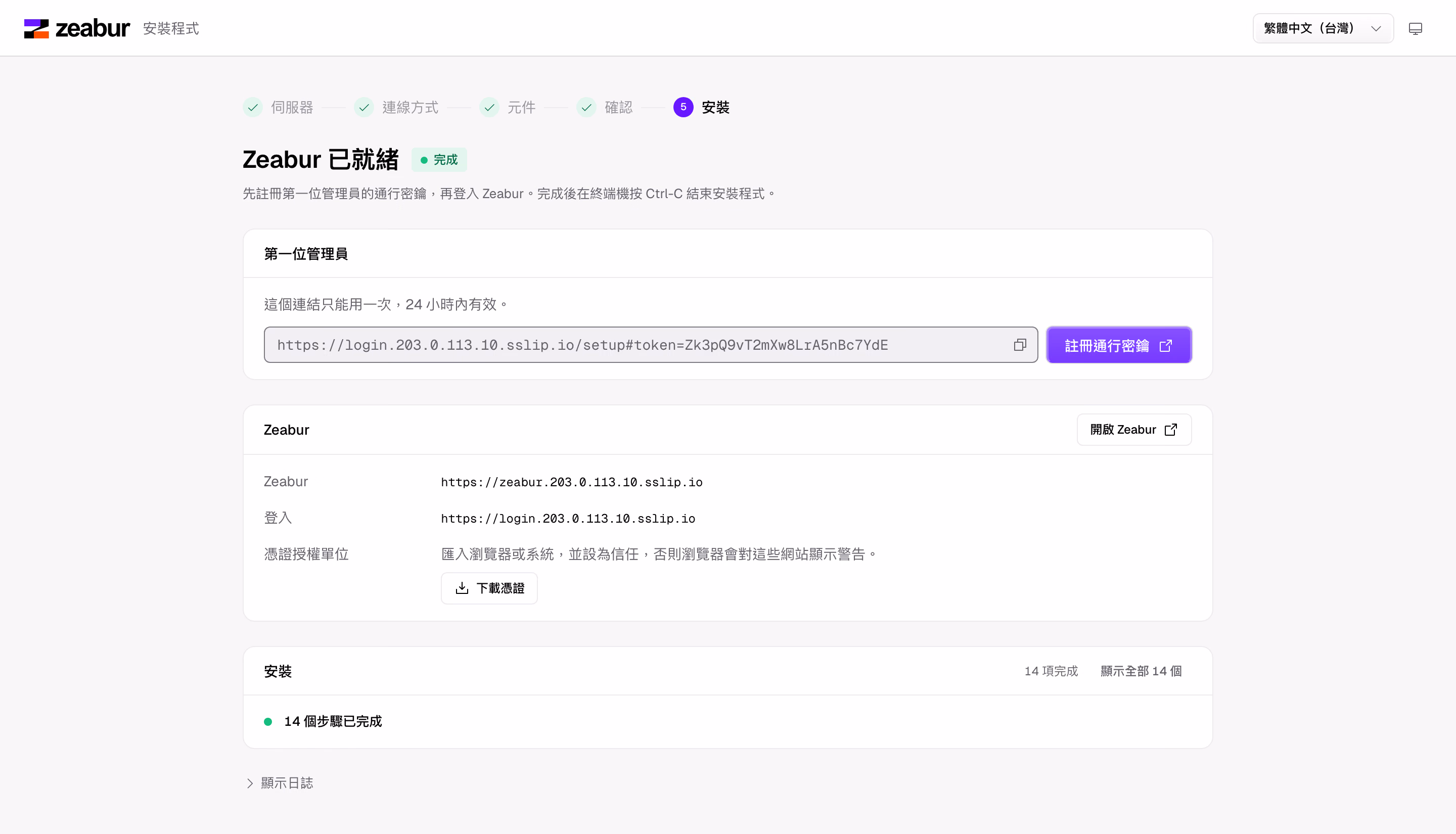Click the setup URL input field
The height and width of the screenshot is (834, 1456).
click(x=651, y=345)
